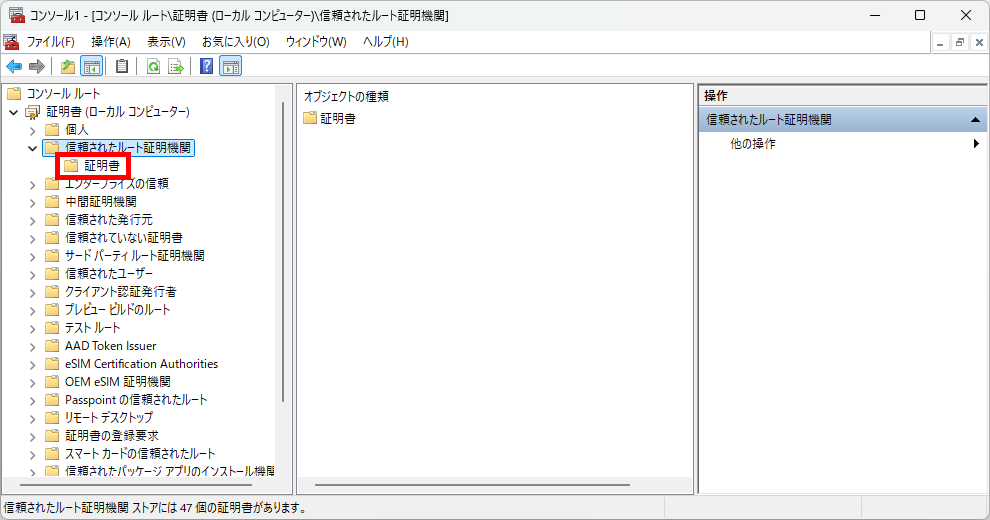
Task: Open the 操作(A) menu
Action: (x=110, y=42)
